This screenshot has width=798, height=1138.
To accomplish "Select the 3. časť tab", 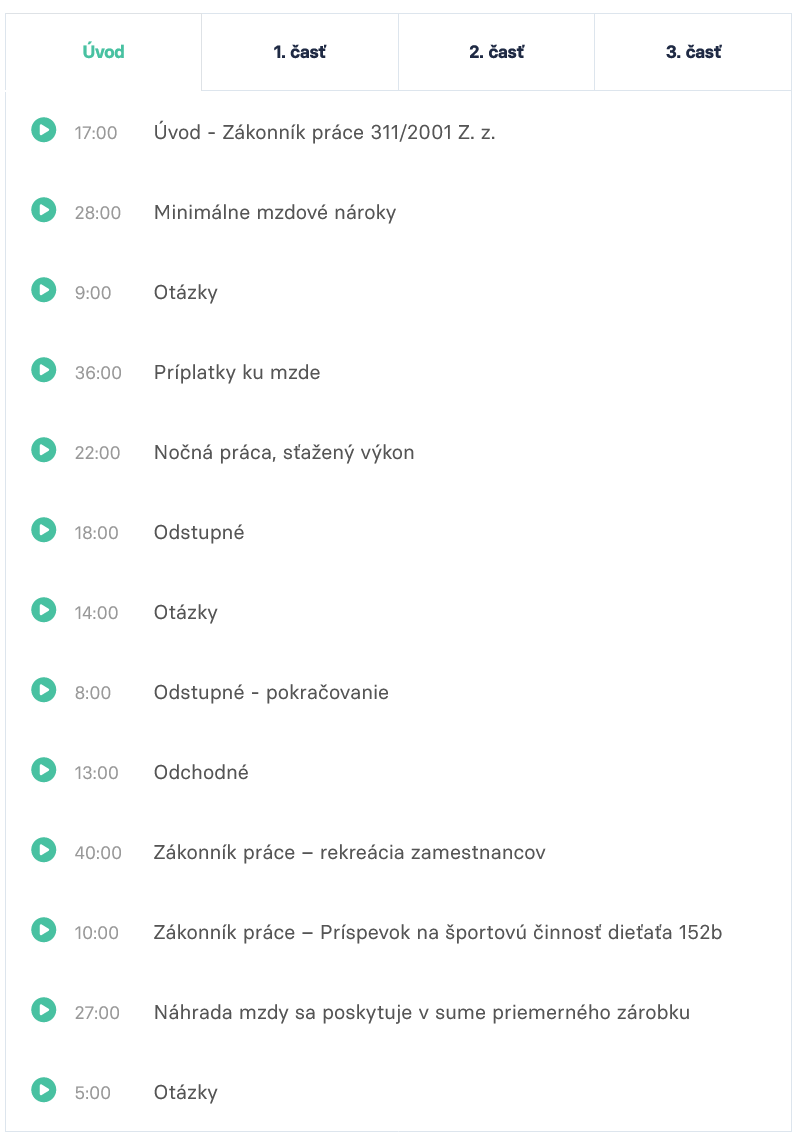I will 693,52.
